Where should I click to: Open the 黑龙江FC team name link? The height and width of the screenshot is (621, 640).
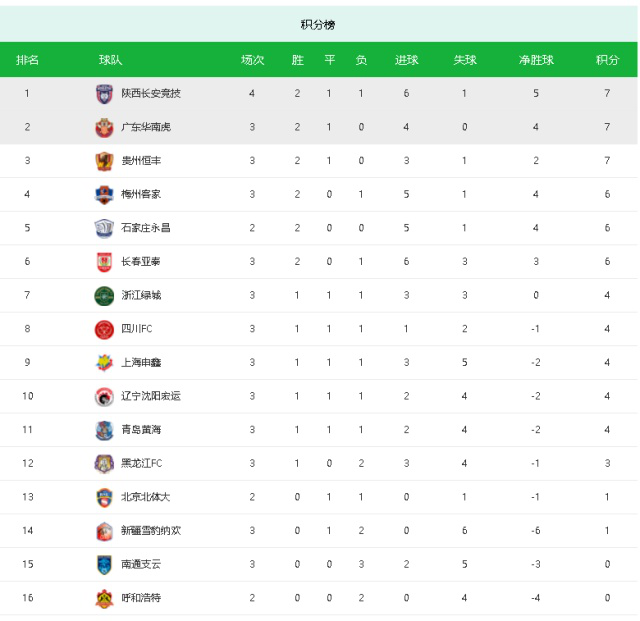click(142, 463)
